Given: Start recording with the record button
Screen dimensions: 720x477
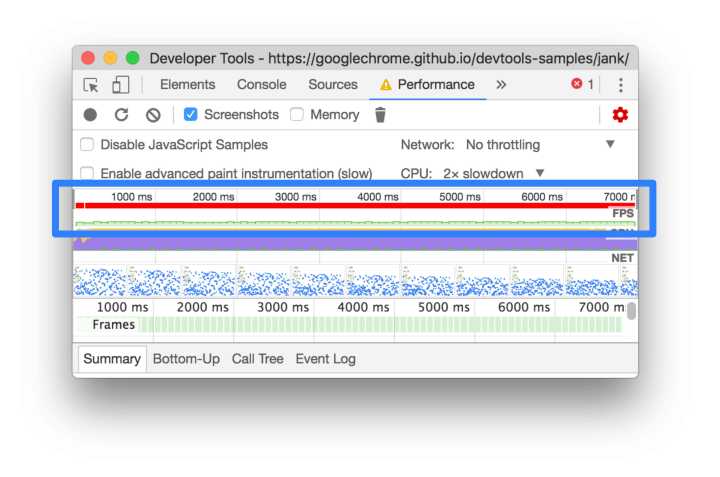Looking at the screenshot, I should (90, 114).
